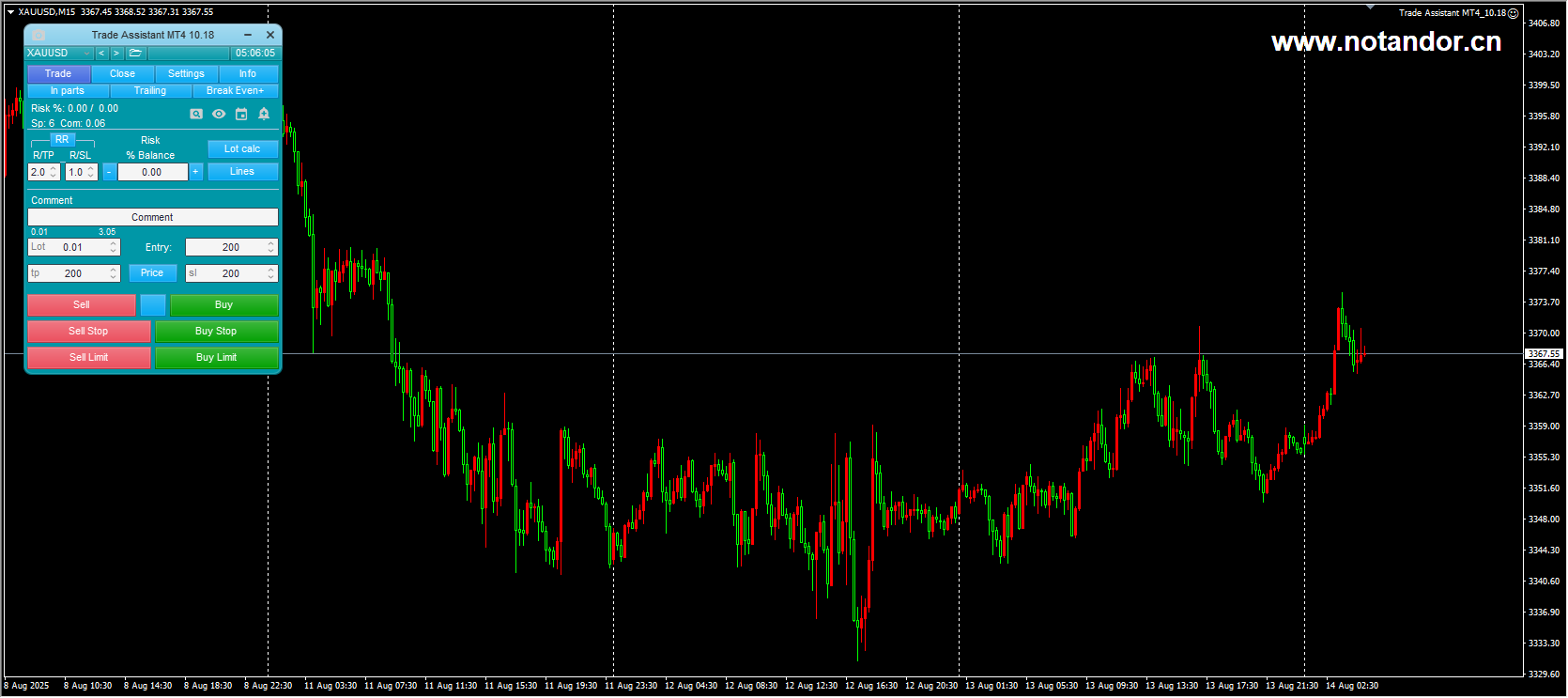Decrease tp value with down arrow
This screenshot has height=698, width=1568.
pos(114,278)
